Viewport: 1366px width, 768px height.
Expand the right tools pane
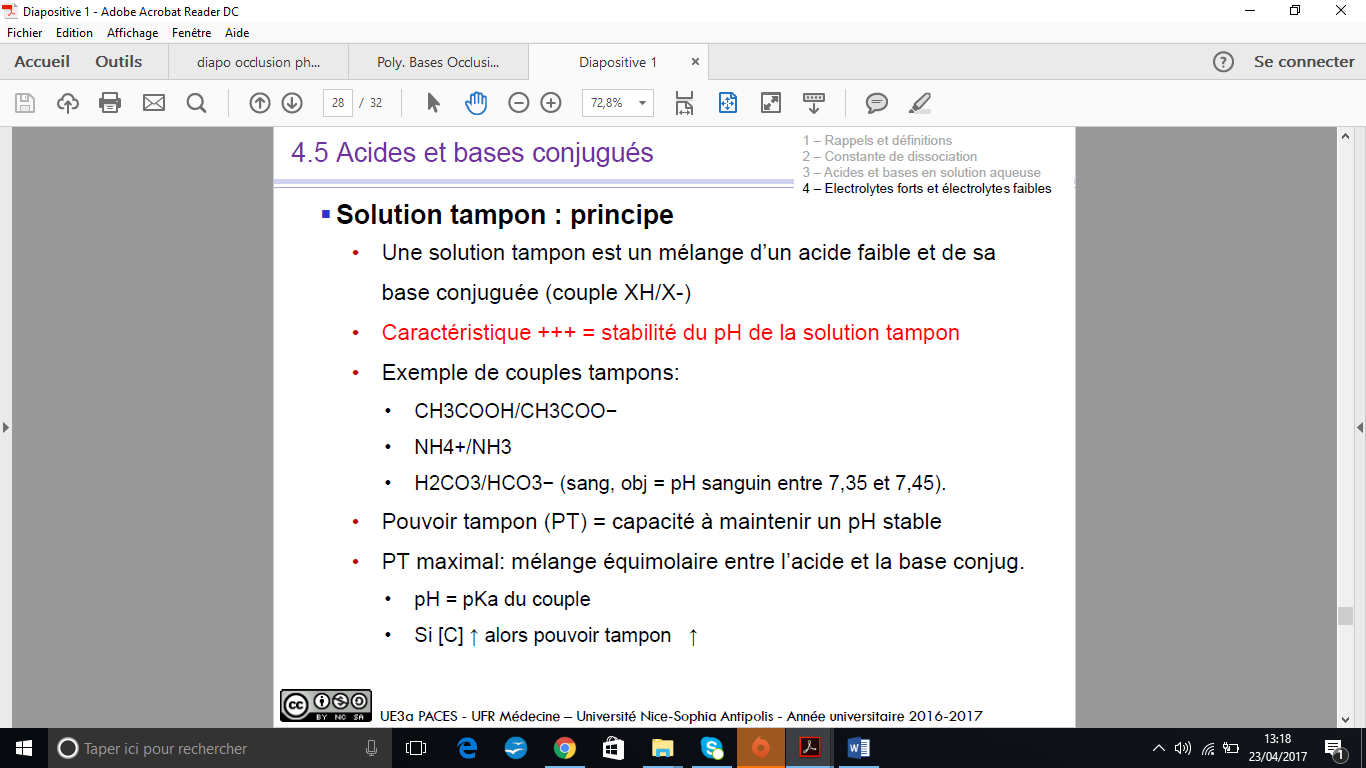pyautogui.click(x=1359, y=428)
